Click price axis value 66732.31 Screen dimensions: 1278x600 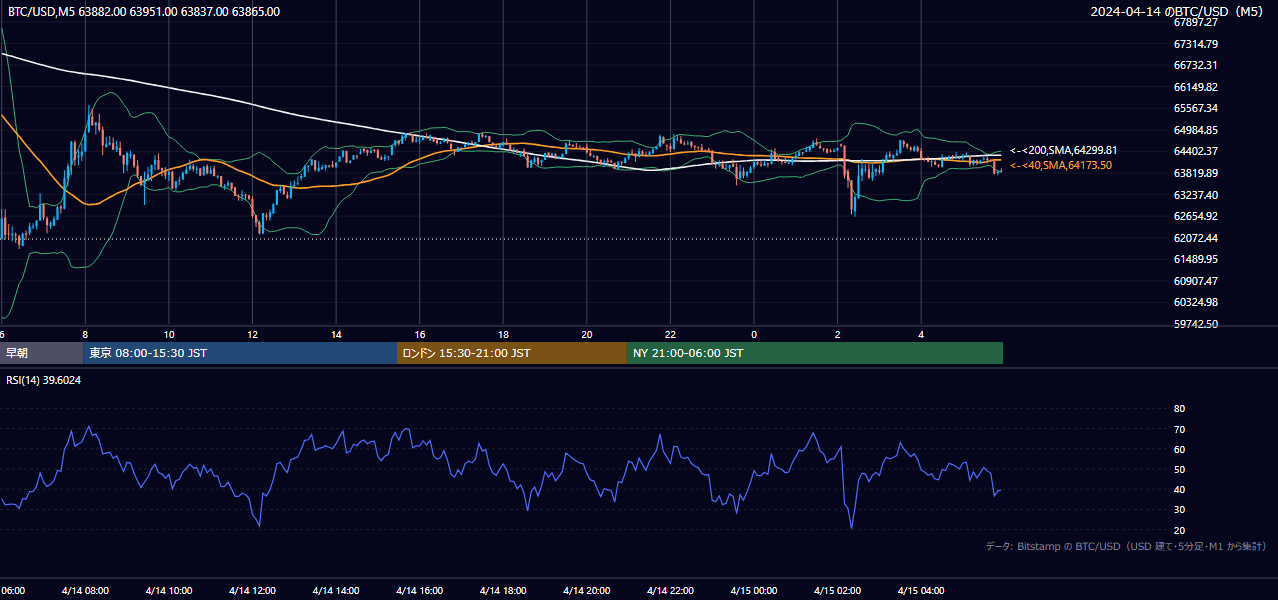[1195, 65]
